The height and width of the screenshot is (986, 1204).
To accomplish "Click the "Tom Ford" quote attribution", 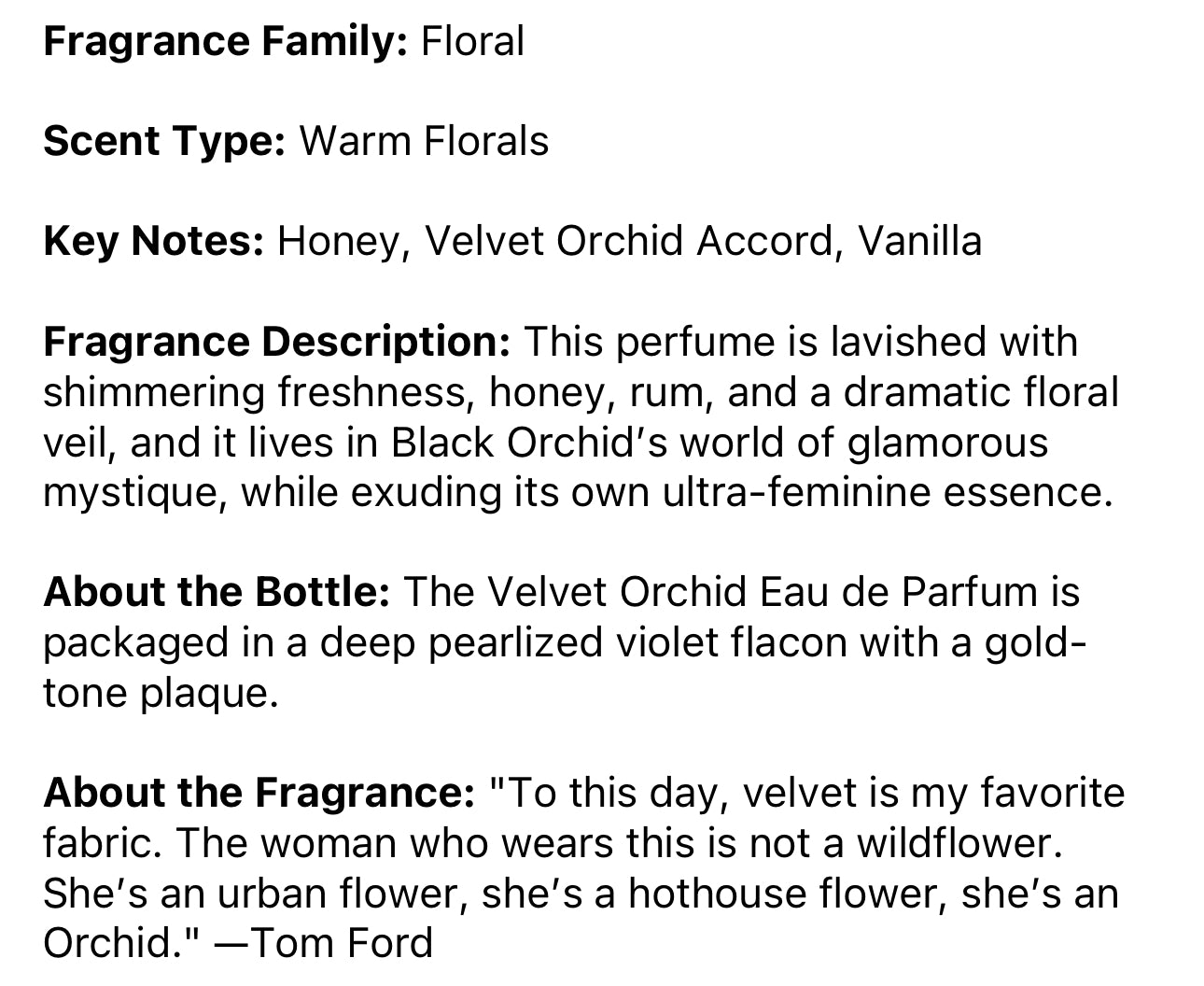I will (343, 943).
